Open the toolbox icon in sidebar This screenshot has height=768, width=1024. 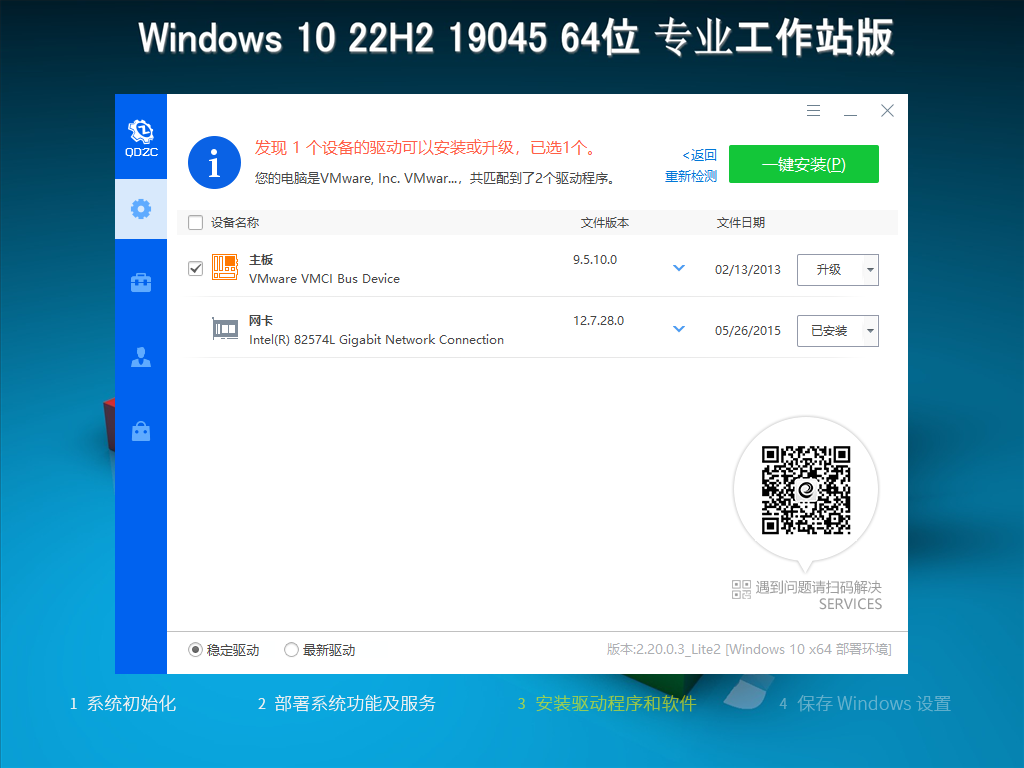(140, 283)
